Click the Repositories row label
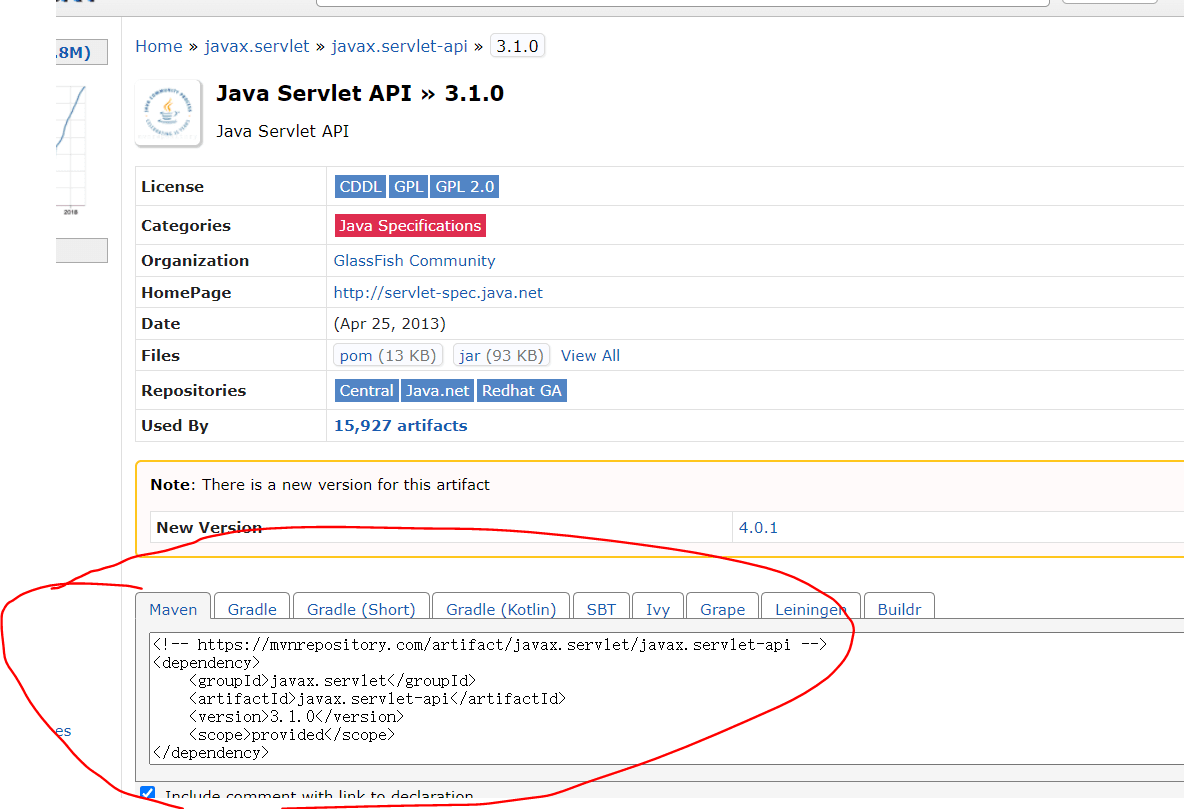 click(x=193, y=391)
